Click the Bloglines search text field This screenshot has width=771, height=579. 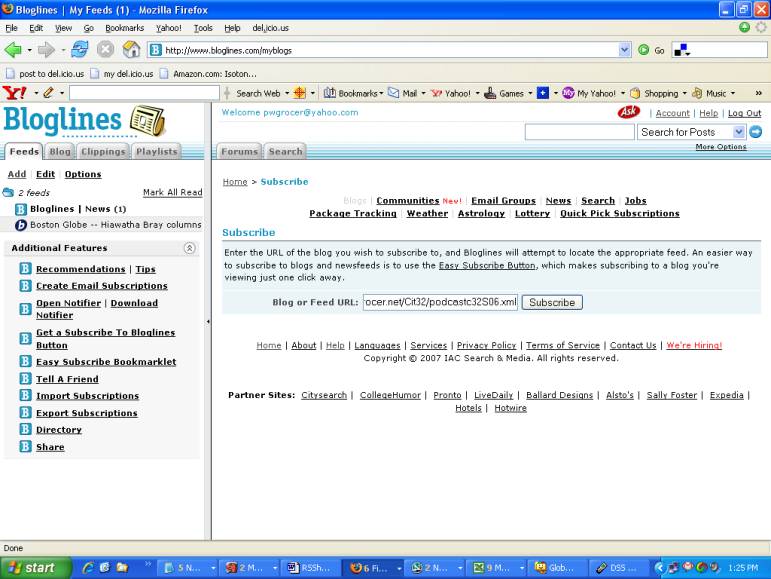[x=580, y=132]
